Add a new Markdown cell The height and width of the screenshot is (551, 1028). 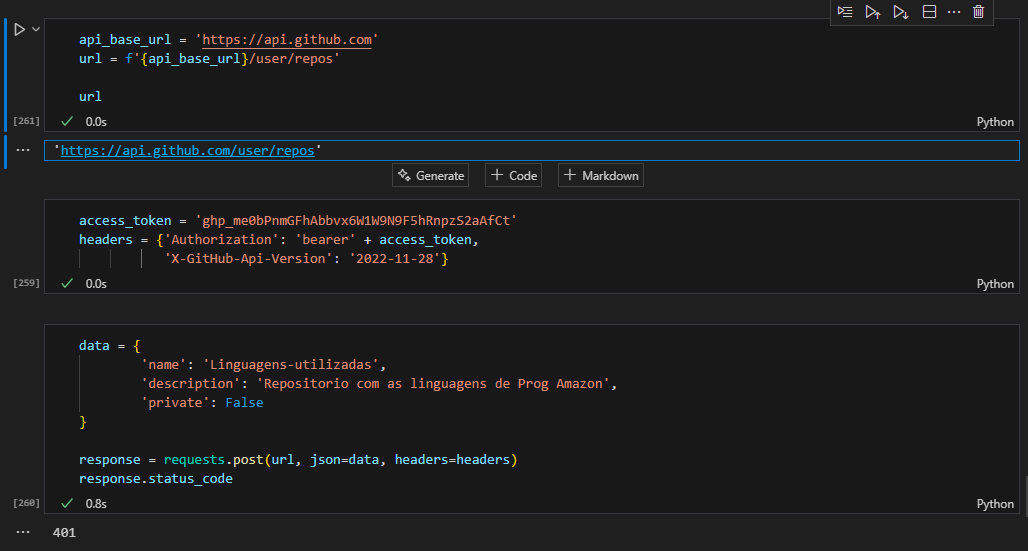point(601,175)
